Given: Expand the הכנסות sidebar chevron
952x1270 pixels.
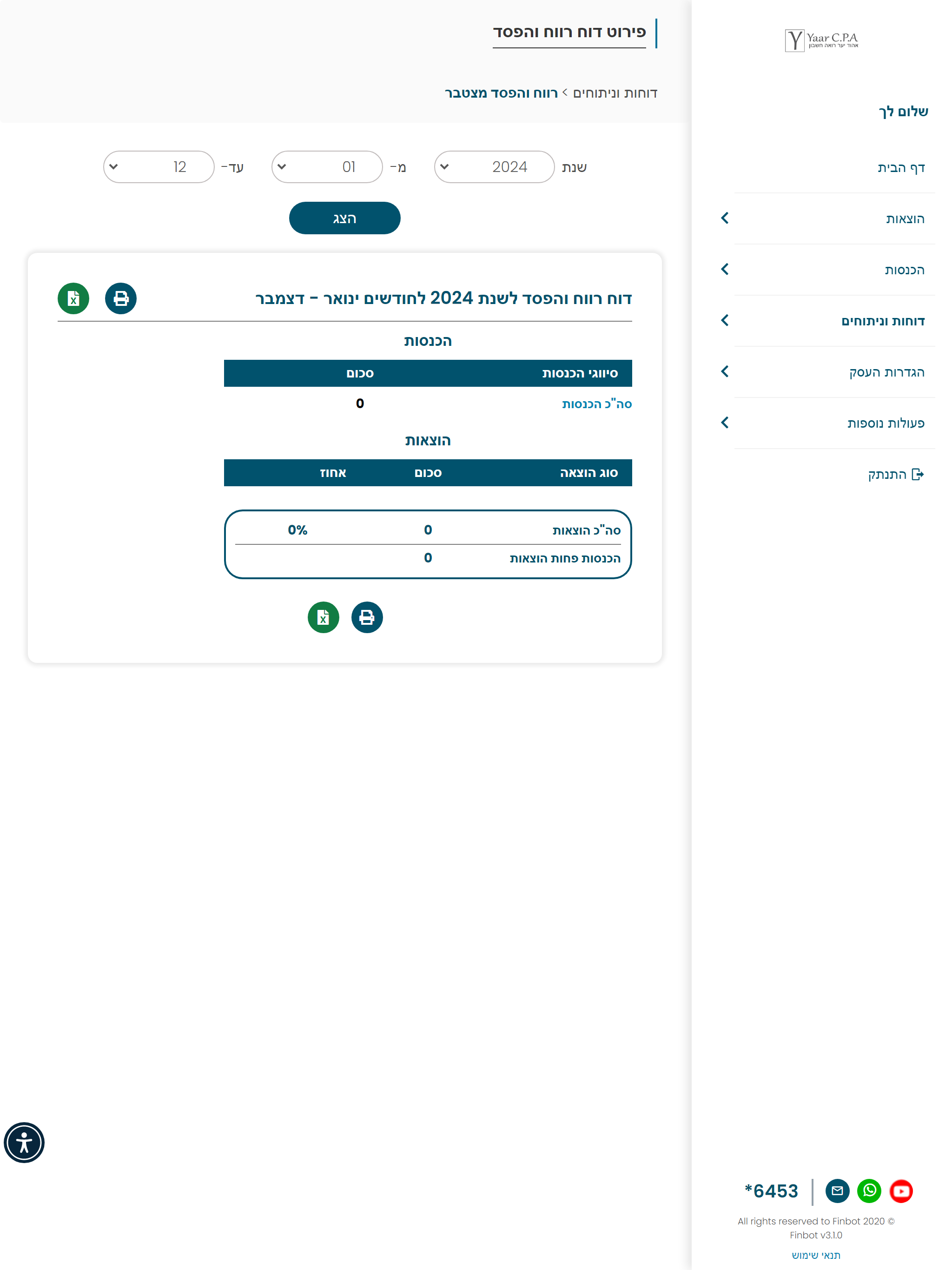Looking at the screenshot, I should tap(725, 269).
